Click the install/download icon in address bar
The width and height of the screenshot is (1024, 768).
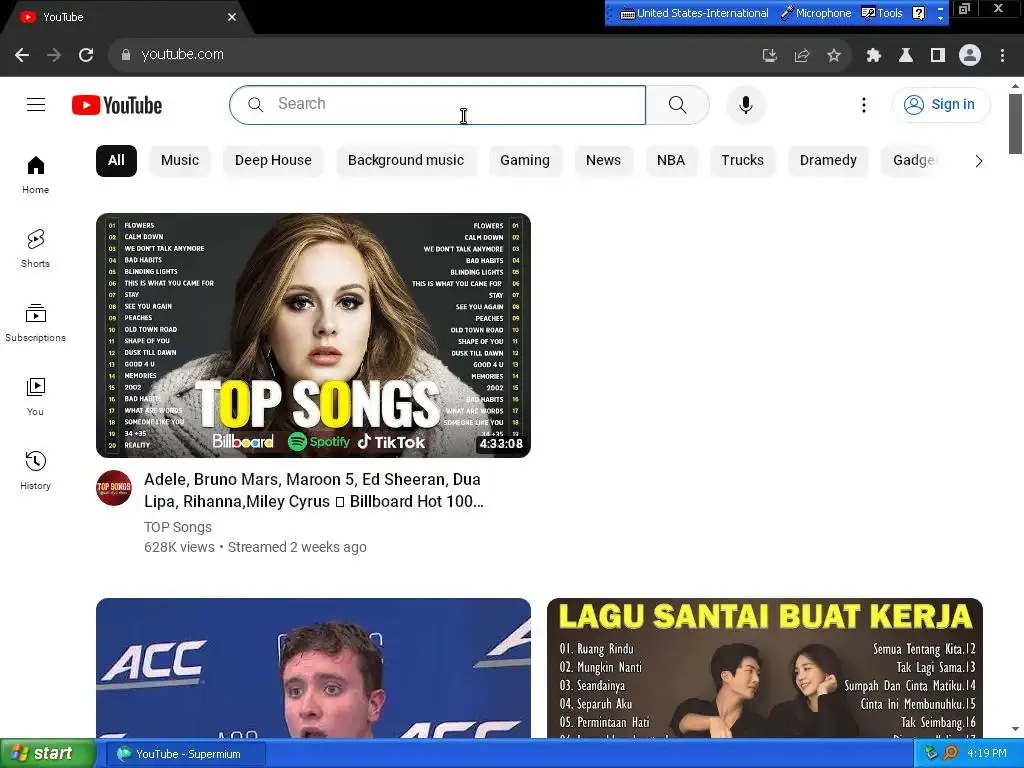(770, 56)
